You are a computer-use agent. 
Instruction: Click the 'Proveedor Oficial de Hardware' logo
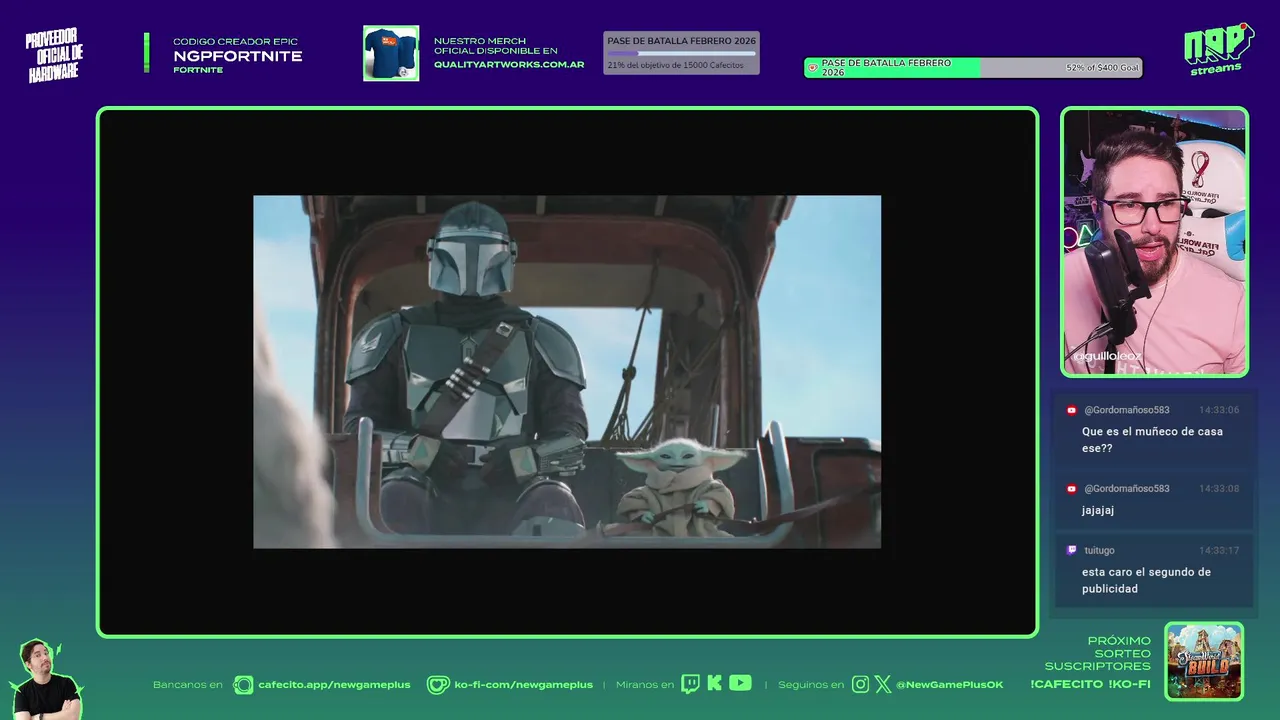point(54,54)
